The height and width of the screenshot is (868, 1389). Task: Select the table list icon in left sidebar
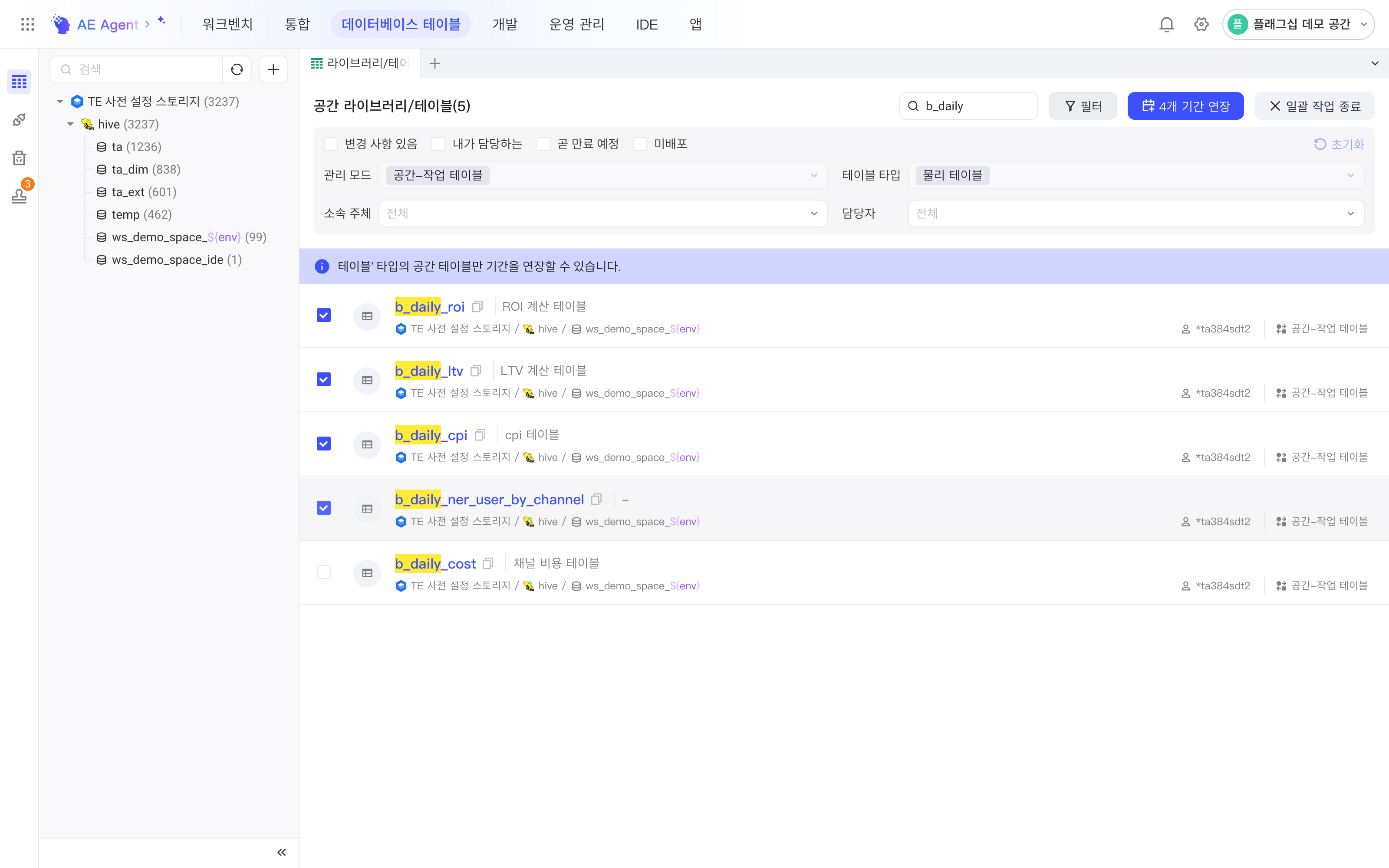19,82
